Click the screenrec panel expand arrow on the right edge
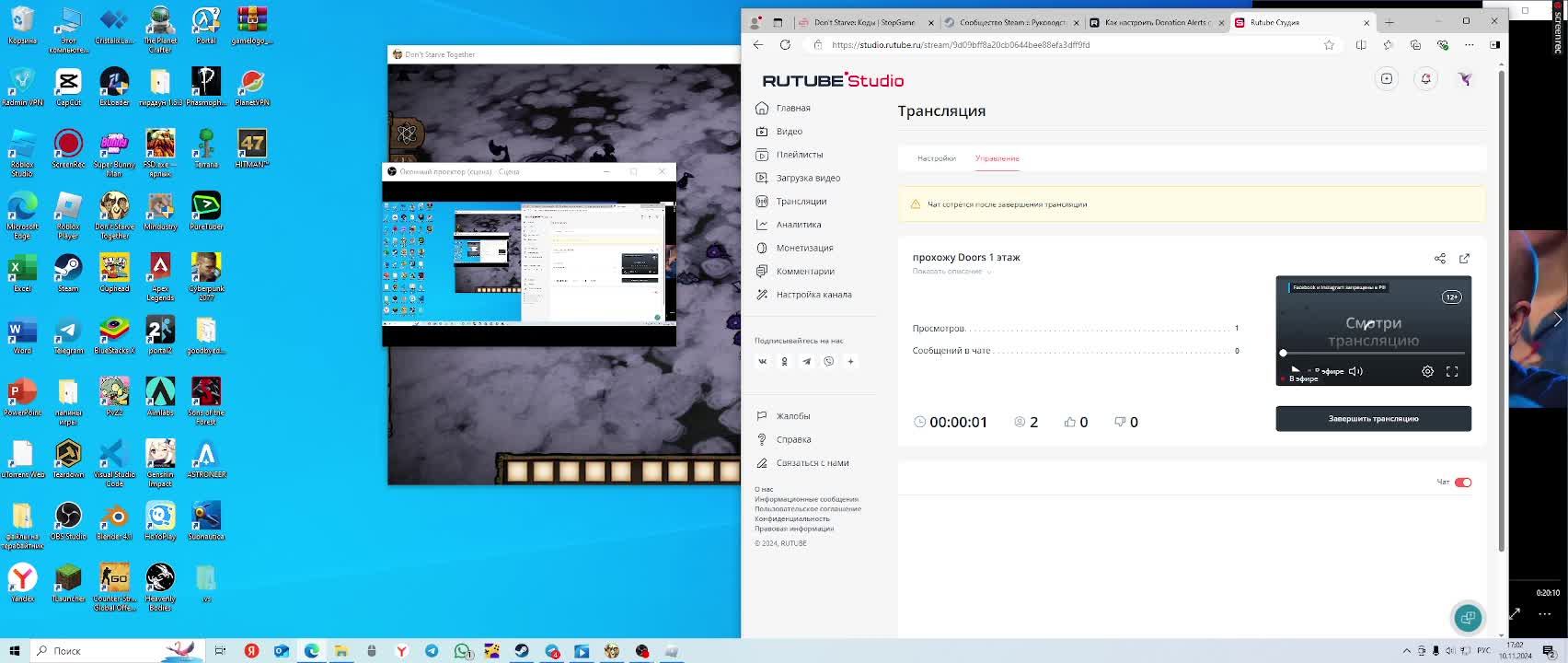The width and height of the screenshot is (1568, 663). [x=1558, y=320]
